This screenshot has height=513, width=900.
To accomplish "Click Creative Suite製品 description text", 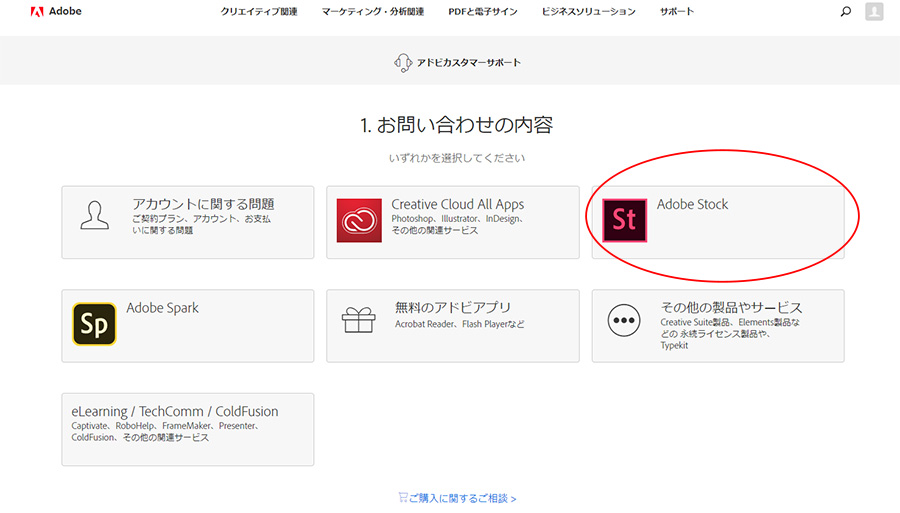I will tap(730, 333).
